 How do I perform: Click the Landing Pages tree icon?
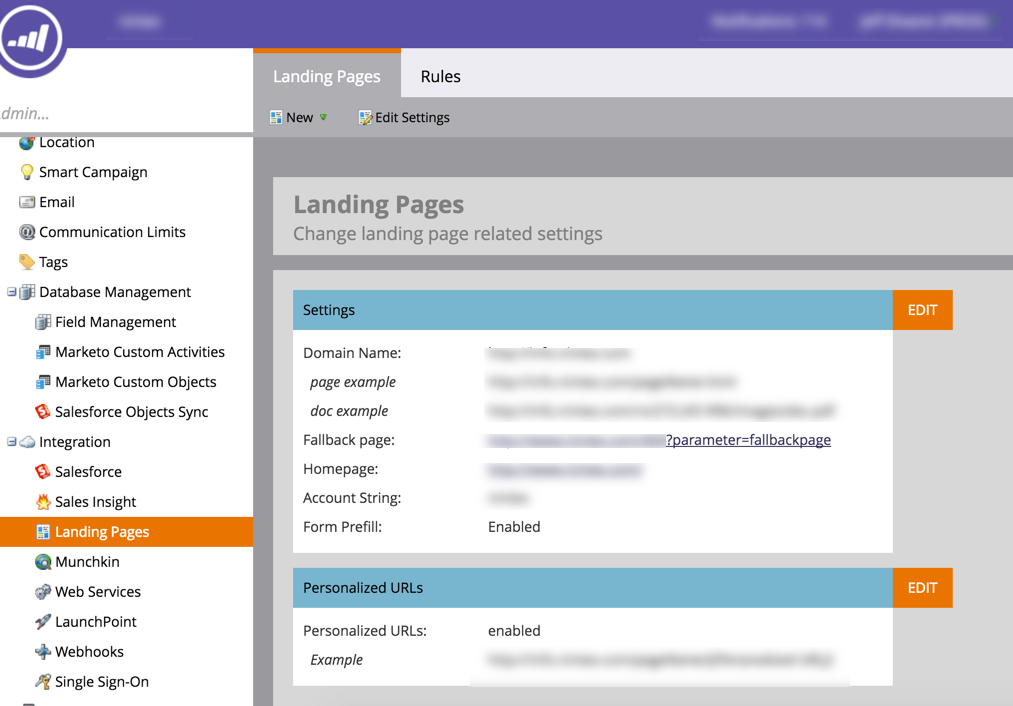[43, 532]
